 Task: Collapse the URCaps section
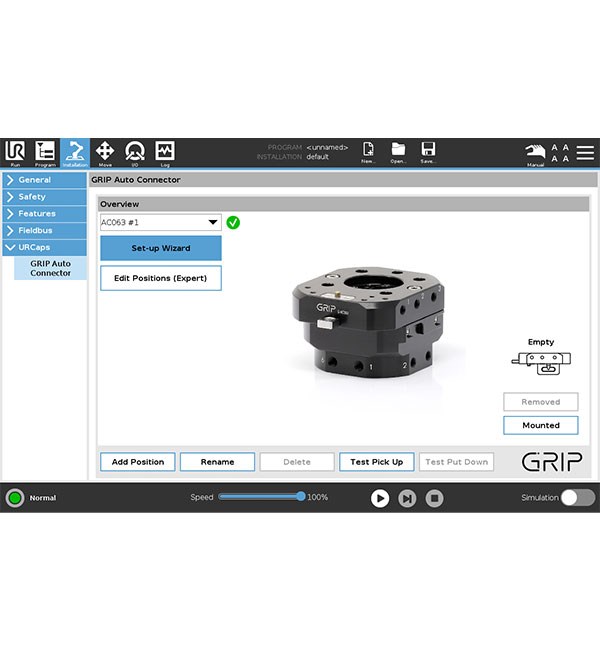[x=45, y=247]
